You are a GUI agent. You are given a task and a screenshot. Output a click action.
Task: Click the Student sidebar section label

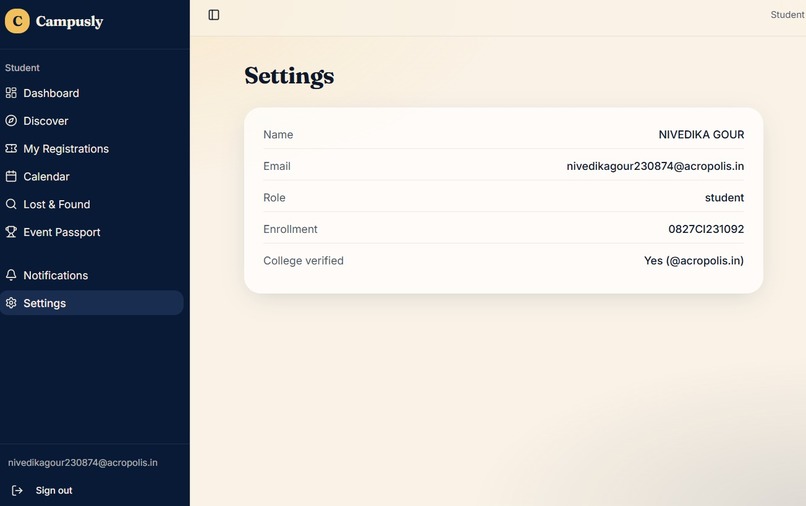coord(22,68)
